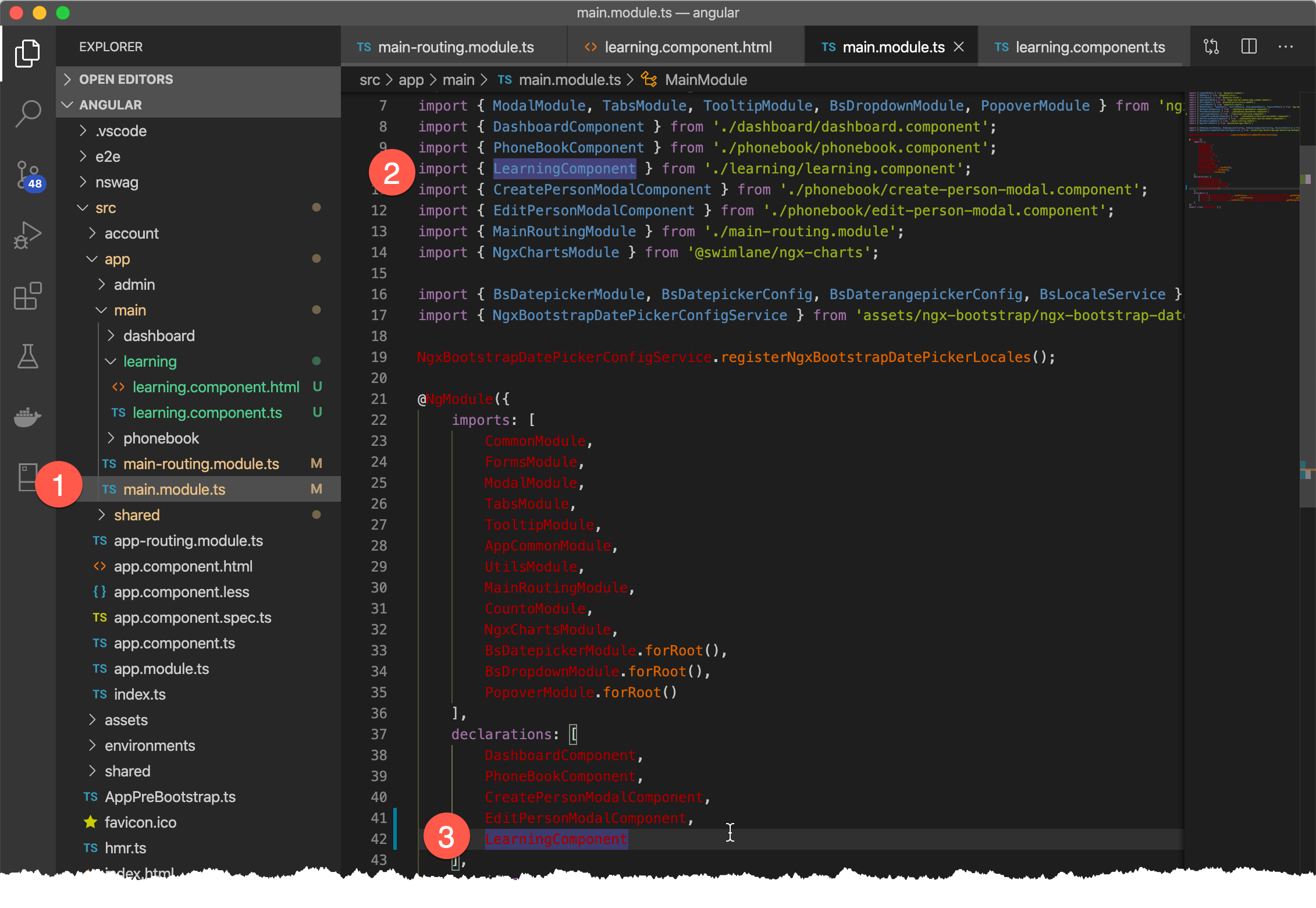Open the Docker whale icon view
This screenshot has height=908, width=1316.
(28, 417)
